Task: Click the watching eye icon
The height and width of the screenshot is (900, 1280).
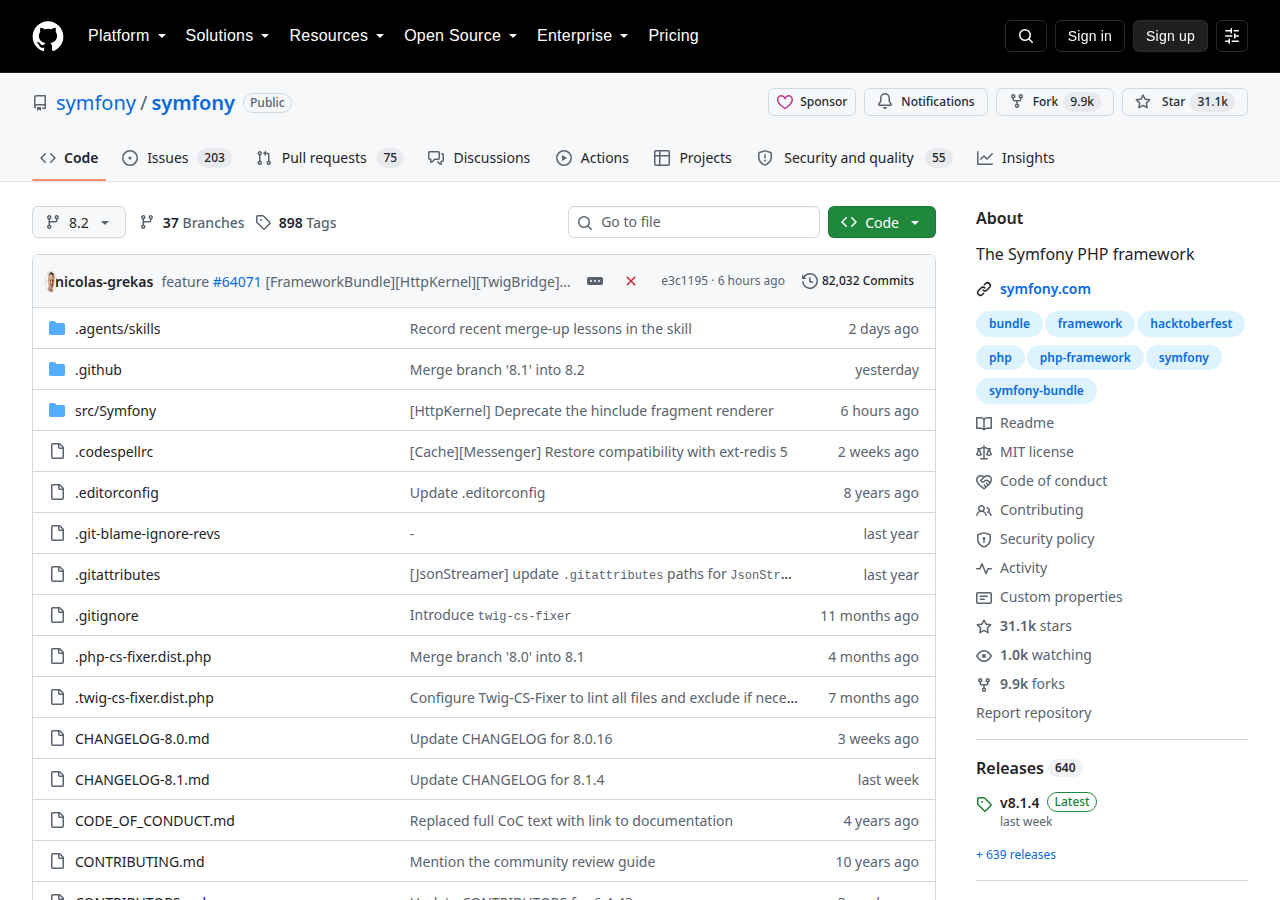Action: [x=984, y=655]
